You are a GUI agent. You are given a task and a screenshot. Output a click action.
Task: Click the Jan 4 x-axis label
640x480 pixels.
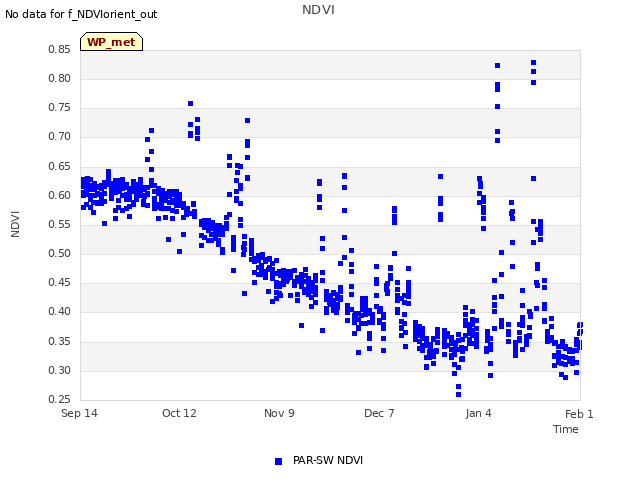click(x=478, y=413)
